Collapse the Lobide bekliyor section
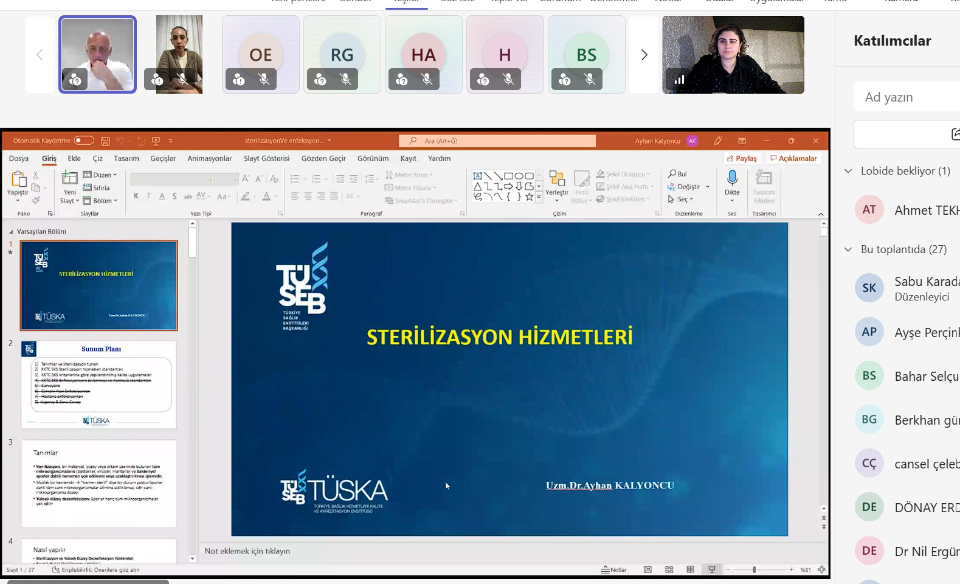Image resolution: width=960 pixels, height=584 pixels. [849, 171]
